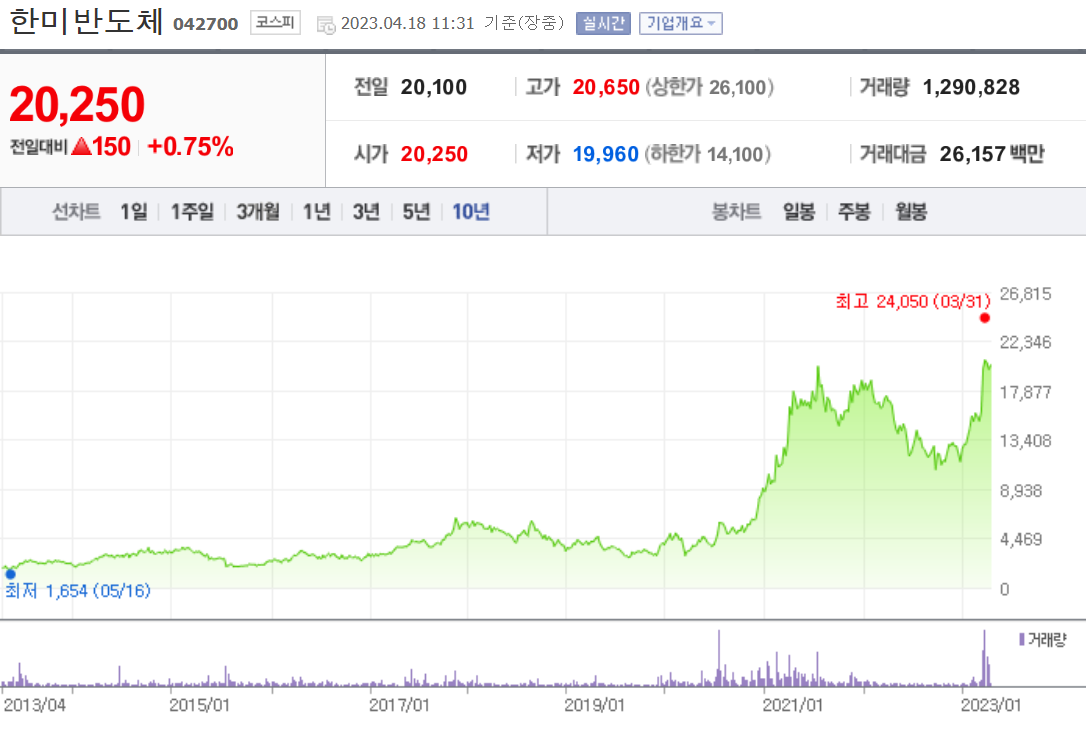Click the 봉차트 label

737,211
